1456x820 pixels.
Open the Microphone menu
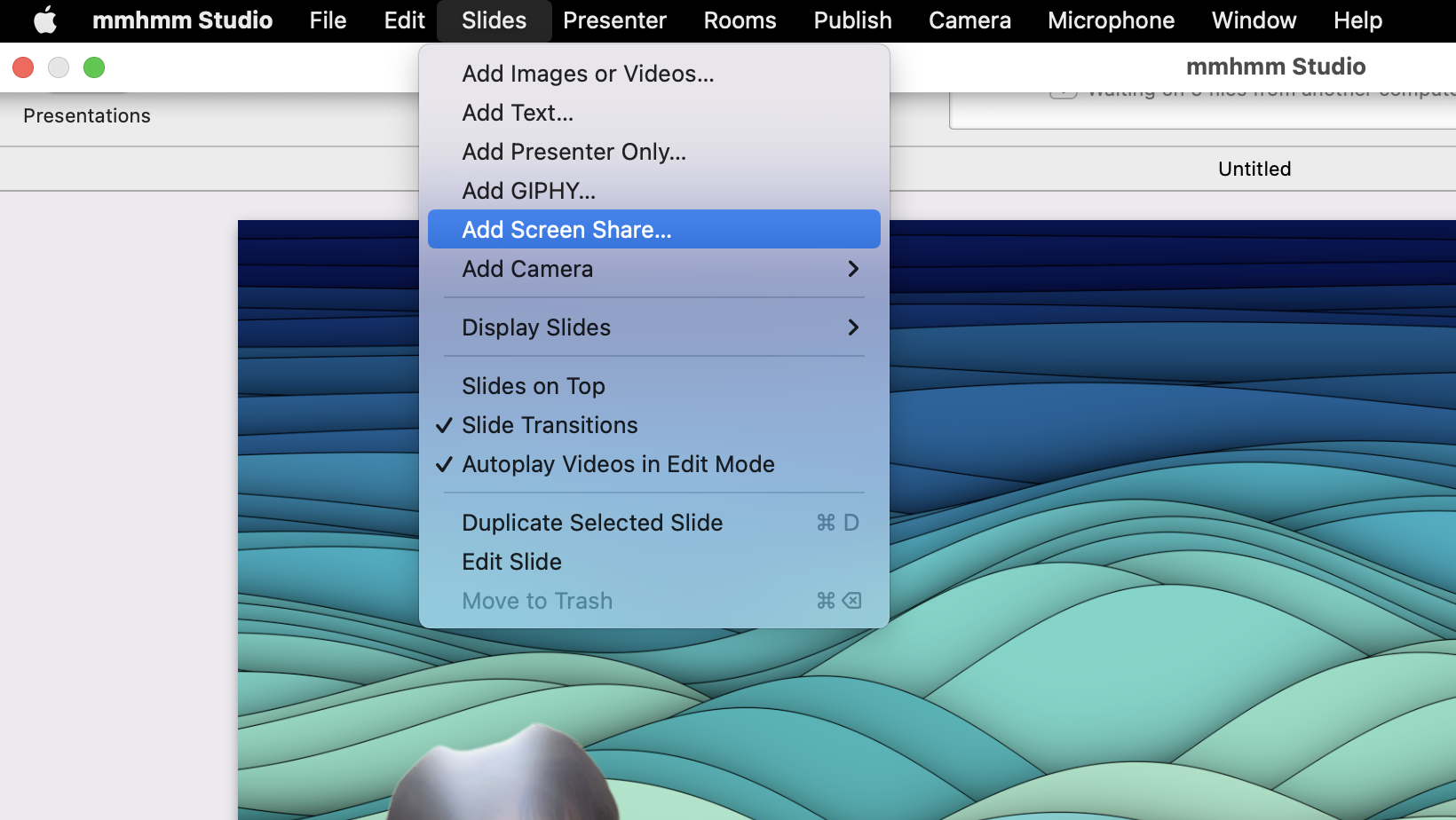[x=1111, y=20]
